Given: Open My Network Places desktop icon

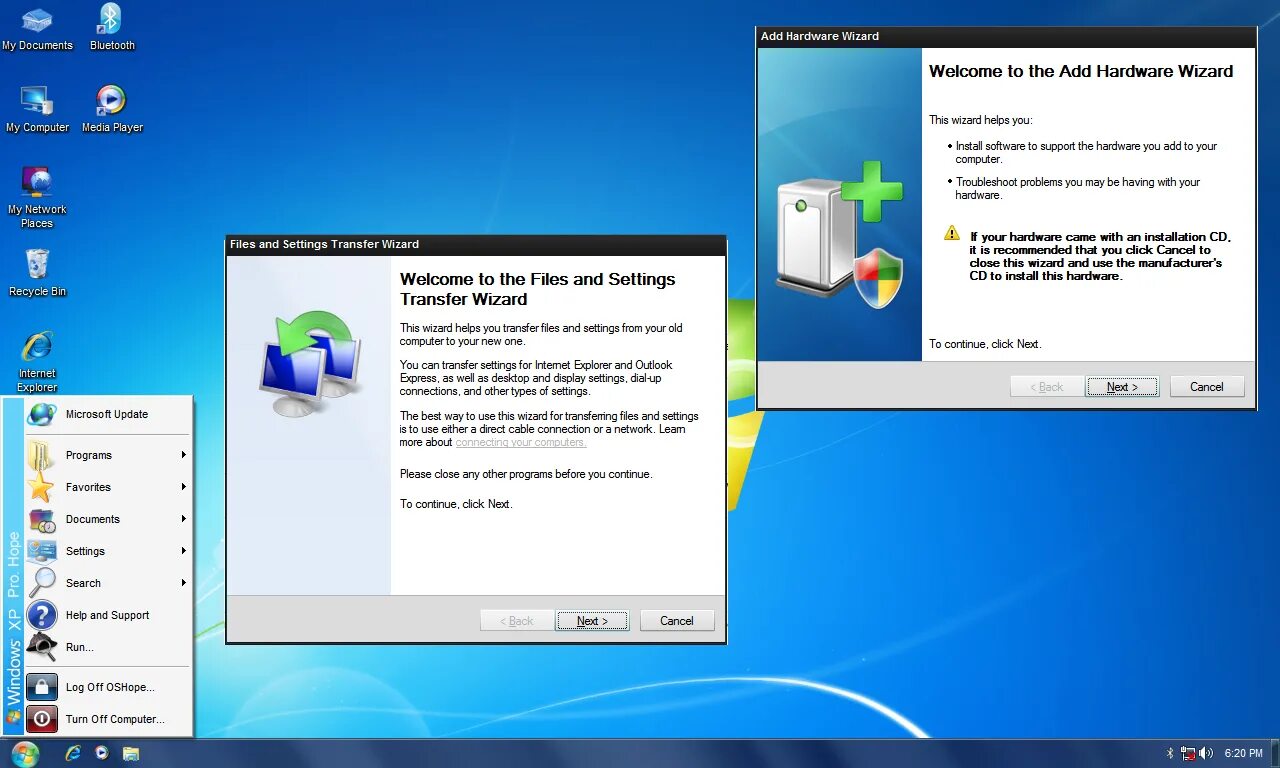Looking at the screenshot, I should 37,197.
